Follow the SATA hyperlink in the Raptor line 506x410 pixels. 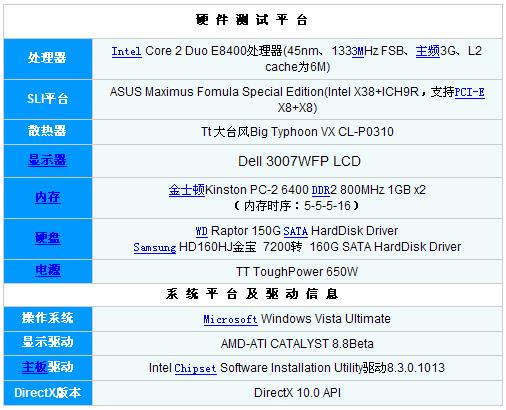[x=295, y=231]
